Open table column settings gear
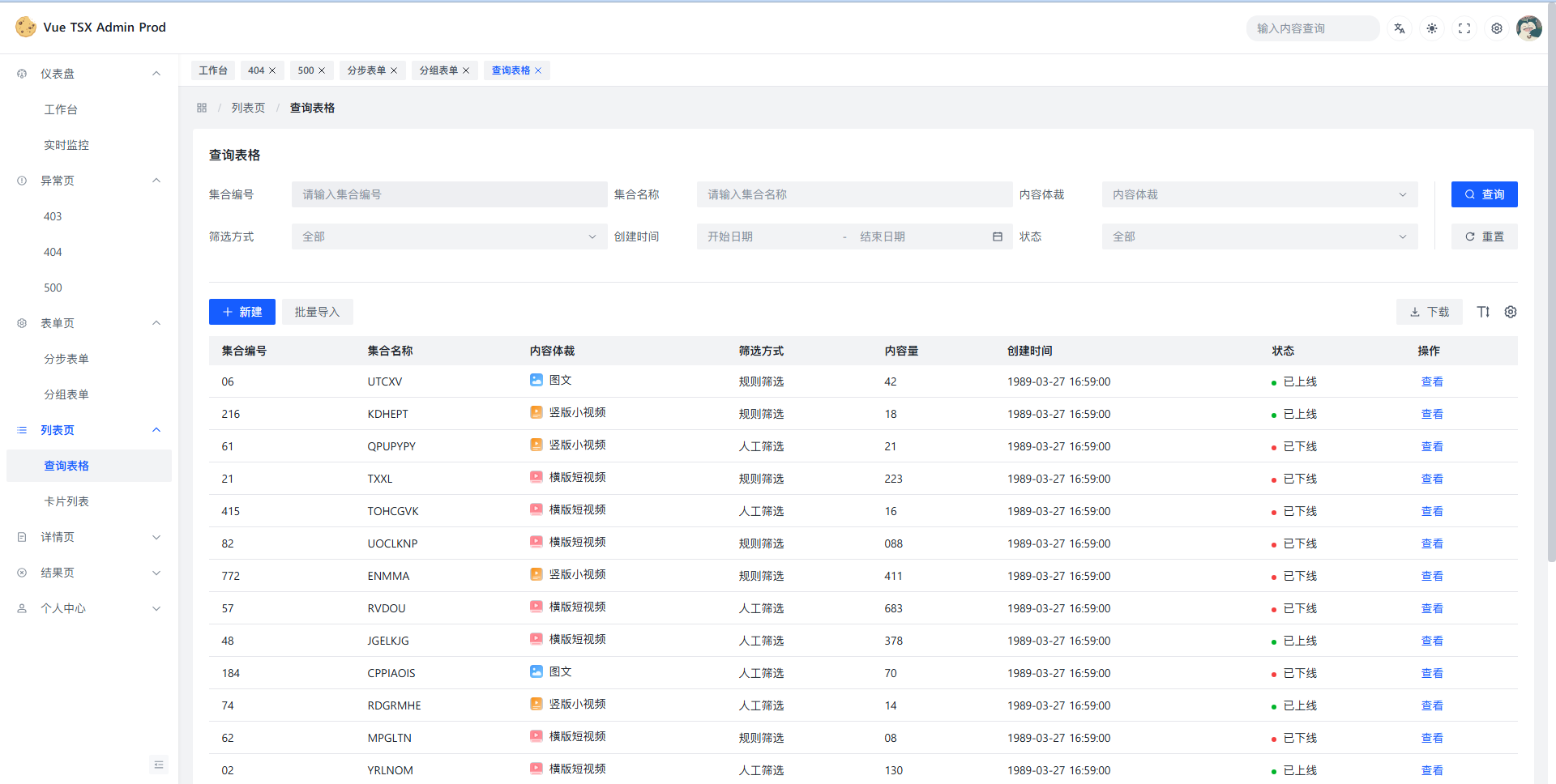Image resolution: width=1556 pixels, height=784 pixels. pyautogui.click(x=1511, y=312)
